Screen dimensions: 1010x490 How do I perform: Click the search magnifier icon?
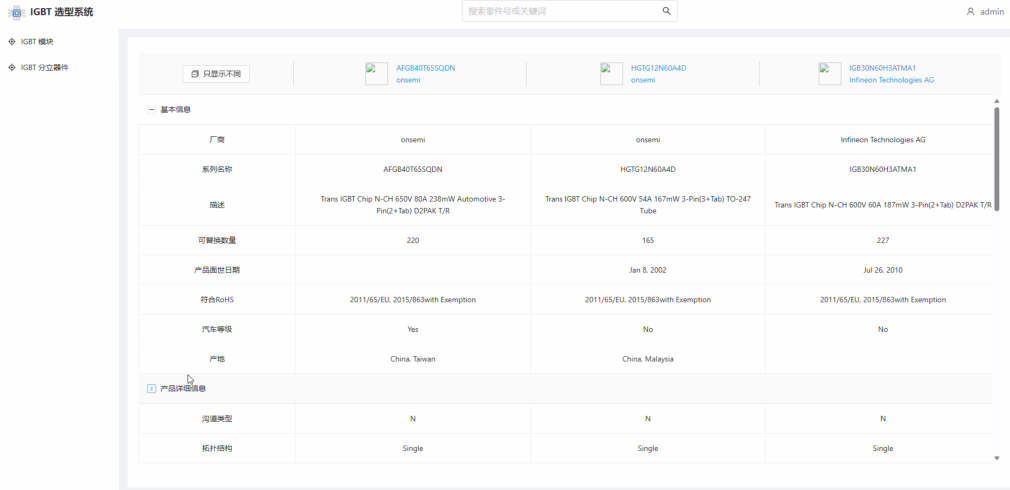click(x=666, y=11)
